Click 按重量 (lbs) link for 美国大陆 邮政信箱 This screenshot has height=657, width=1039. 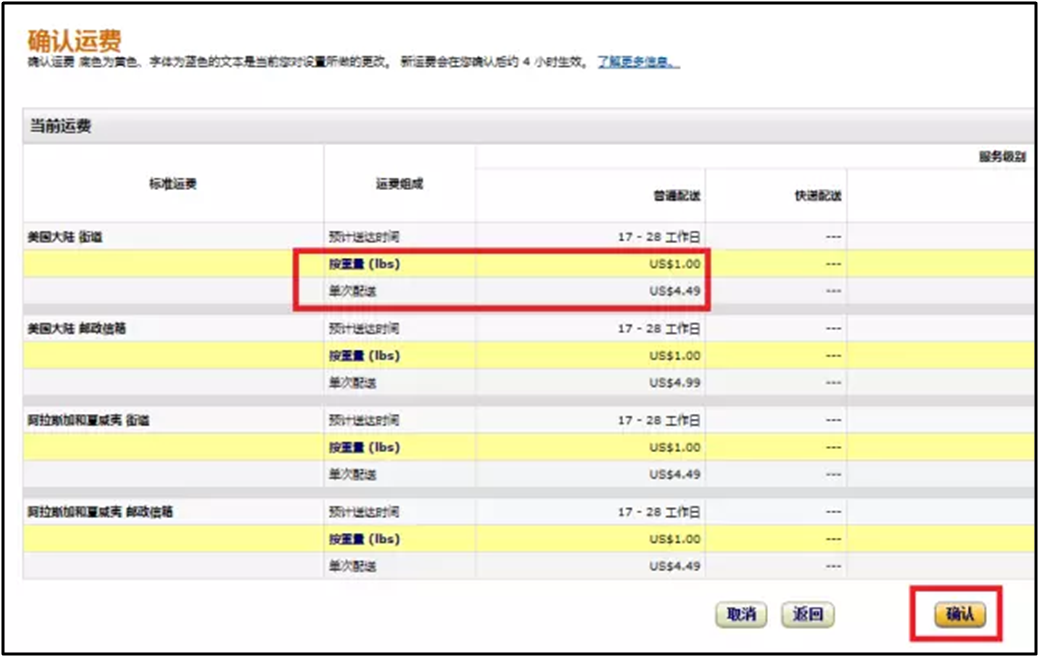click(366, 355)
